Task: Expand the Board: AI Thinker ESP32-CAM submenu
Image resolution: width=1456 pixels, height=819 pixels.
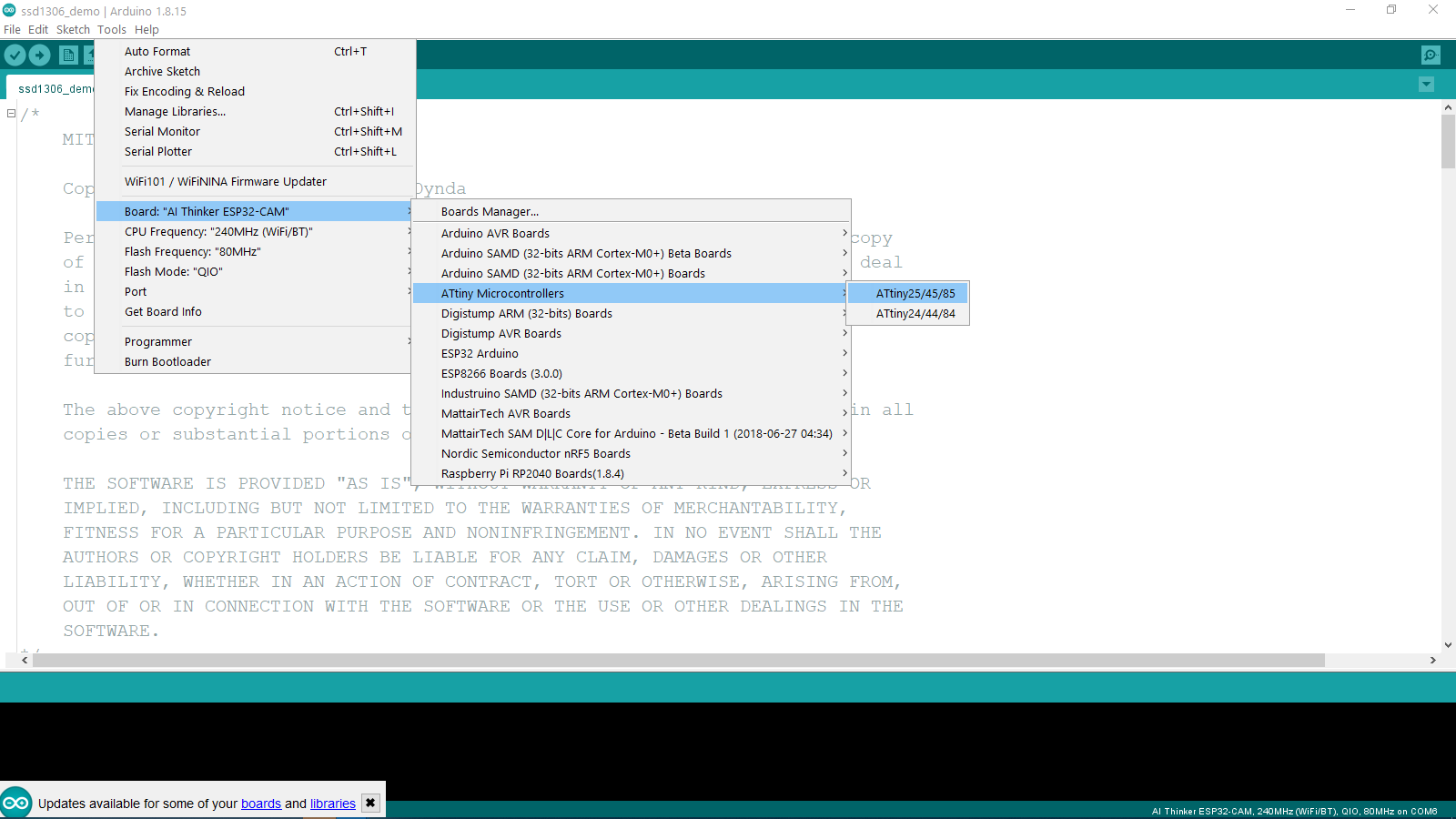Action: click(255, 212)
